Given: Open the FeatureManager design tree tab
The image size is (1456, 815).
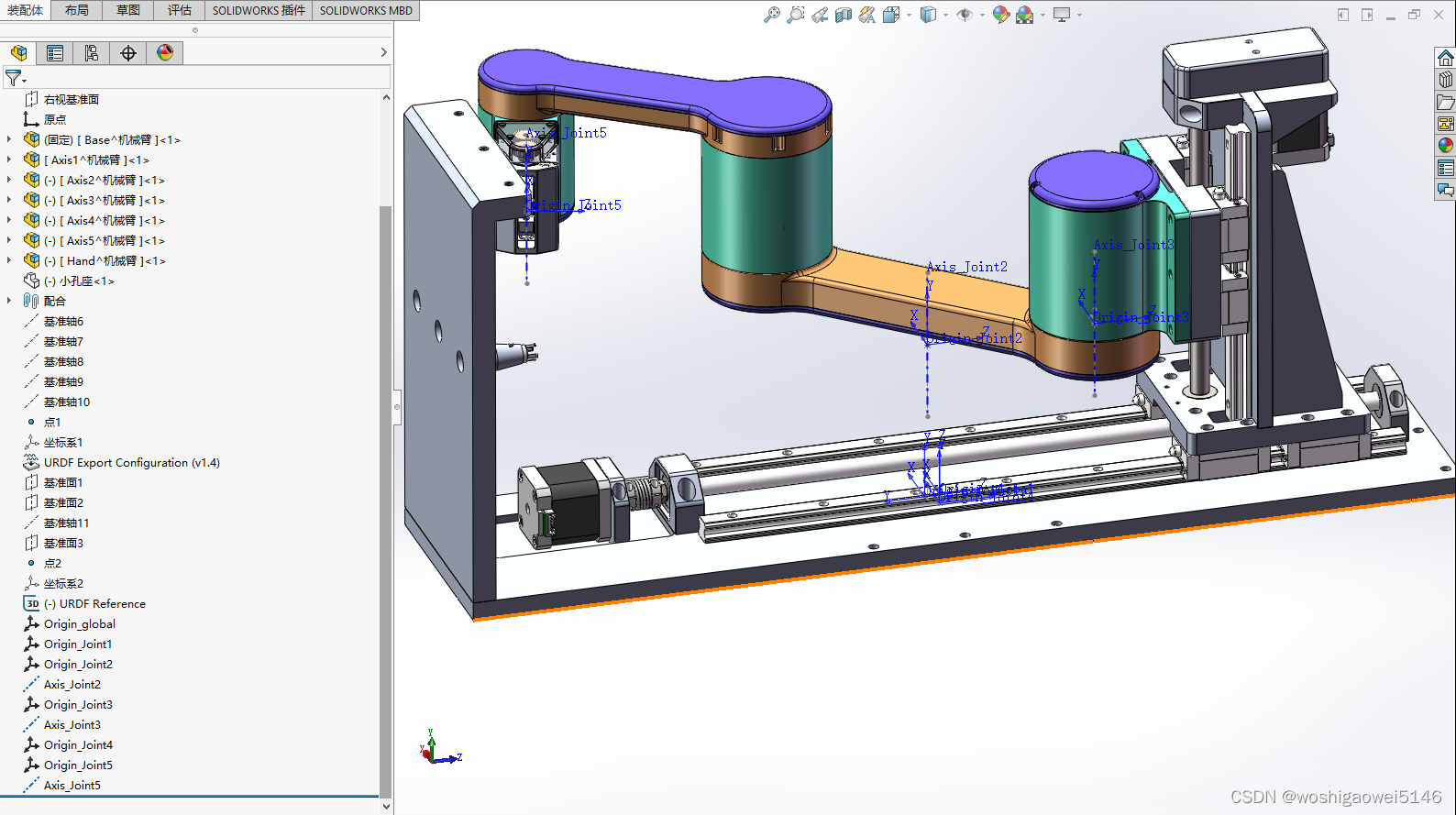Looking at the screenshot, I should (18, 53).
